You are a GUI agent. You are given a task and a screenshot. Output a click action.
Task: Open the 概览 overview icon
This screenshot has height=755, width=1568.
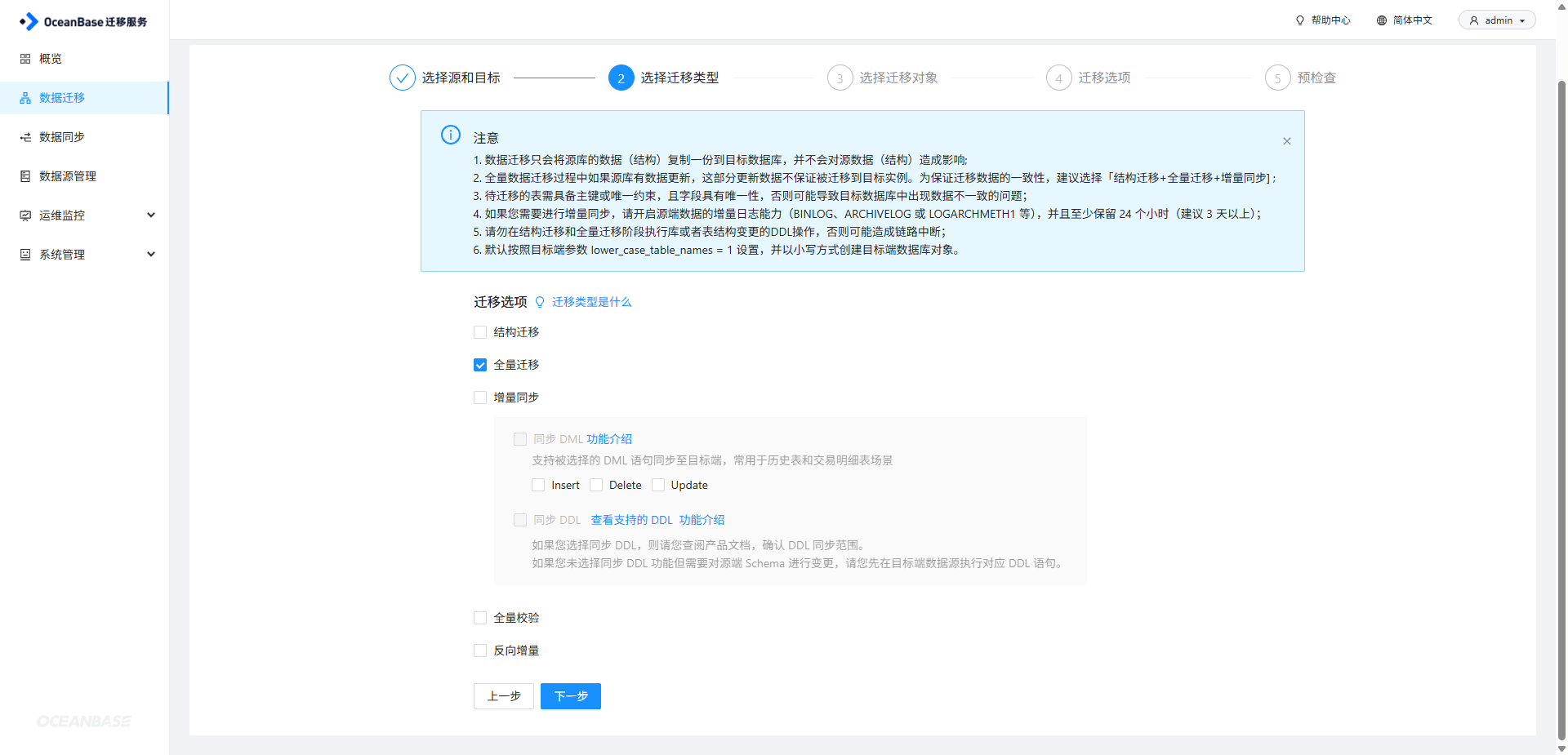pos(25,59)
